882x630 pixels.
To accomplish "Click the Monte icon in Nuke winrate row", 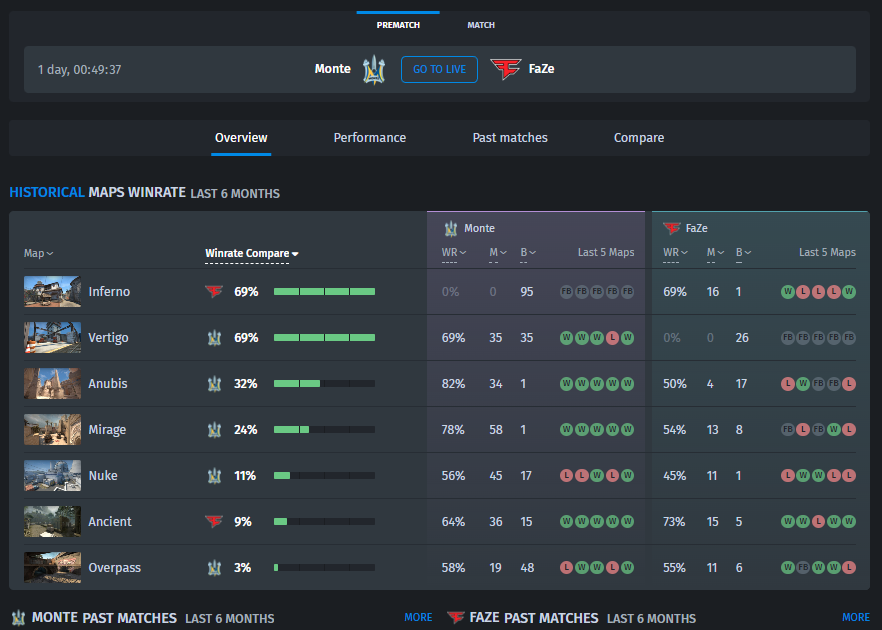I will (x=214, y=476).
